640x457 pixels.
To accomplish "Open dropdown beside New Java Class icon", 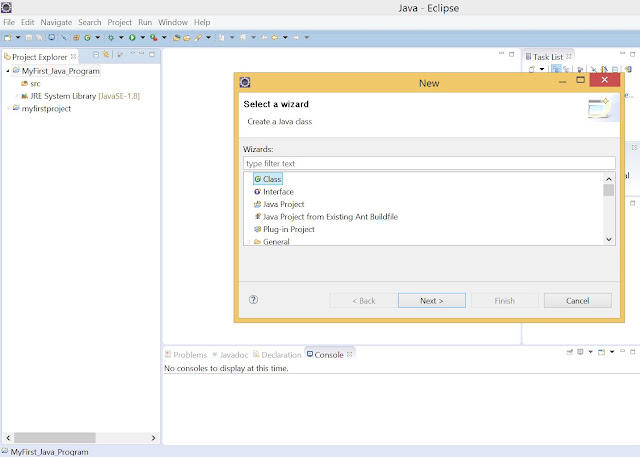I will point(98,38).
